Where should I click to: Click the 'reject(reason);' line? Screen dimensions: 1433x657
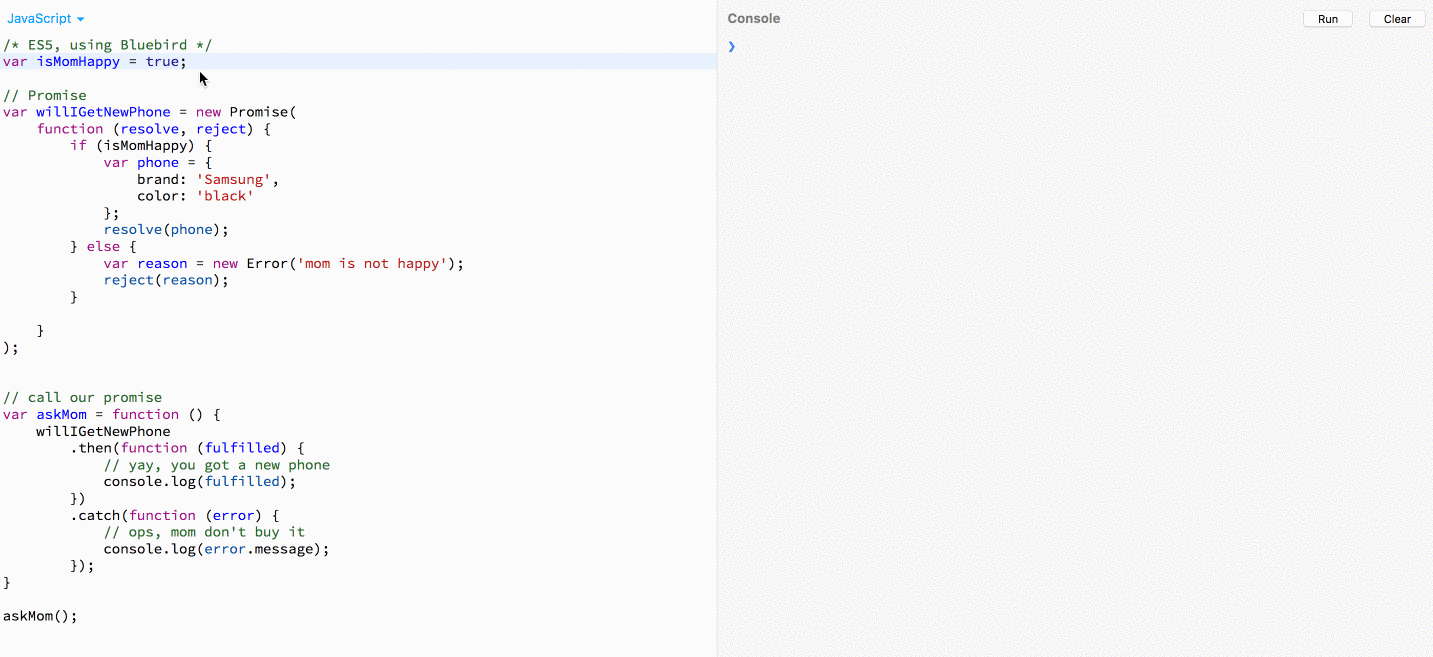166,280
